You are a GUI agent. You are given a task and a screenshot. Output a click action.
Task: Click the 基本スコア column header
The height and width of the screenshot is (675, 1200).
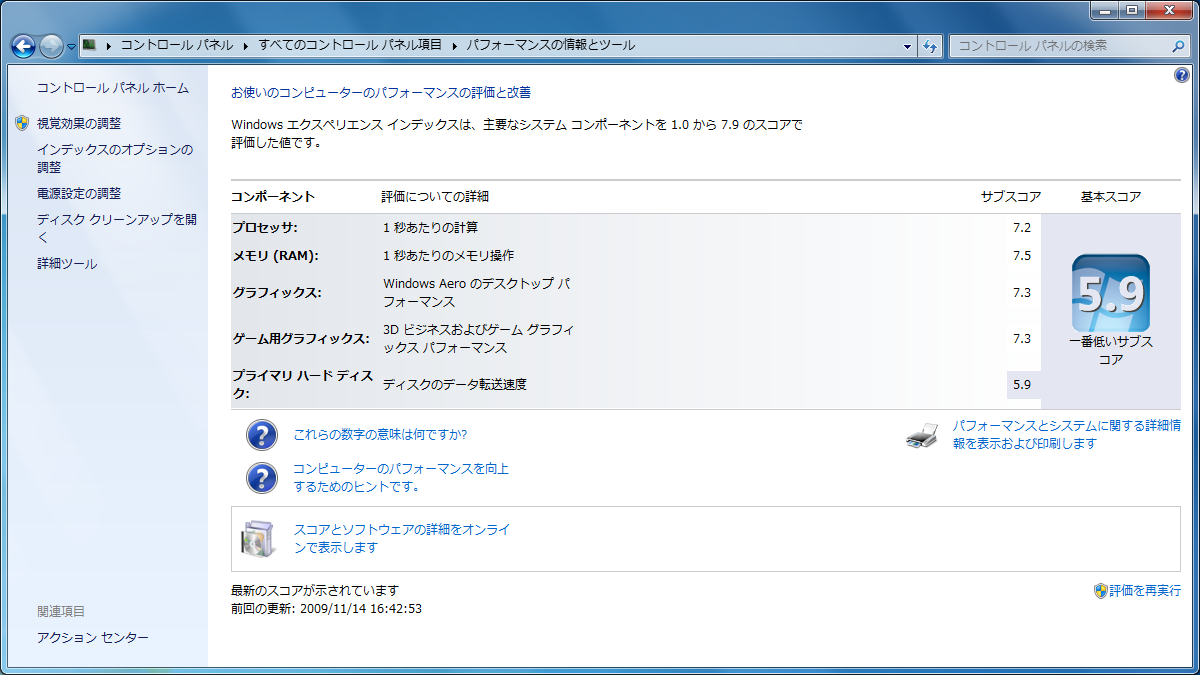[1111, 197]
